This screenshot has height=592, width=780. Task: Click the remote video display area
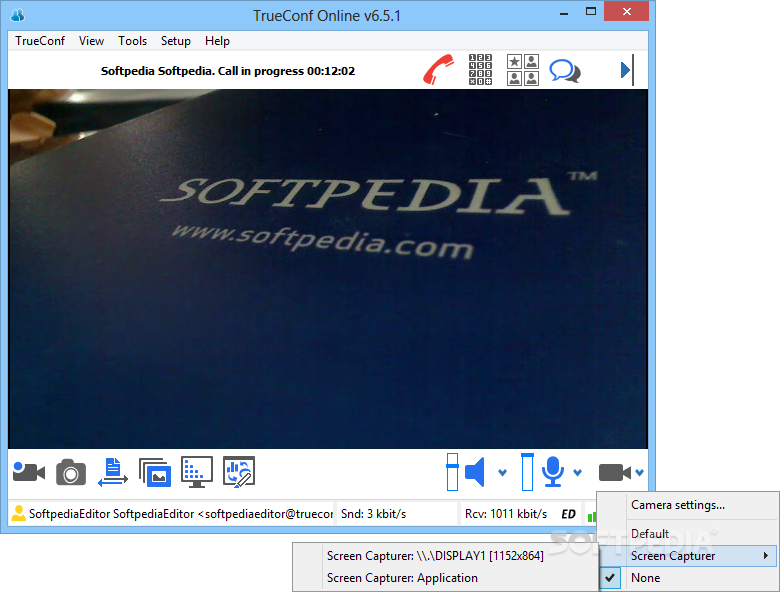coord(328,269)
